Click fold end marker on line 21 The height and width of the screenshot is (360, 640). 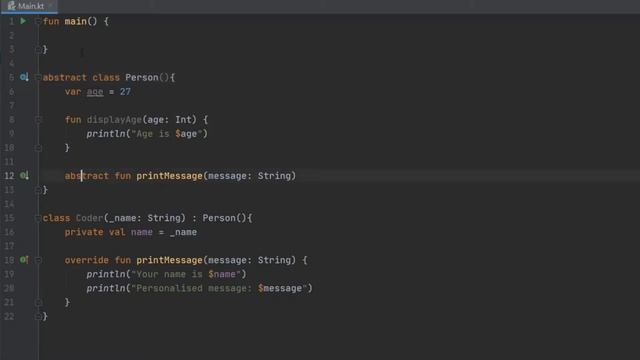click(38, 302)
